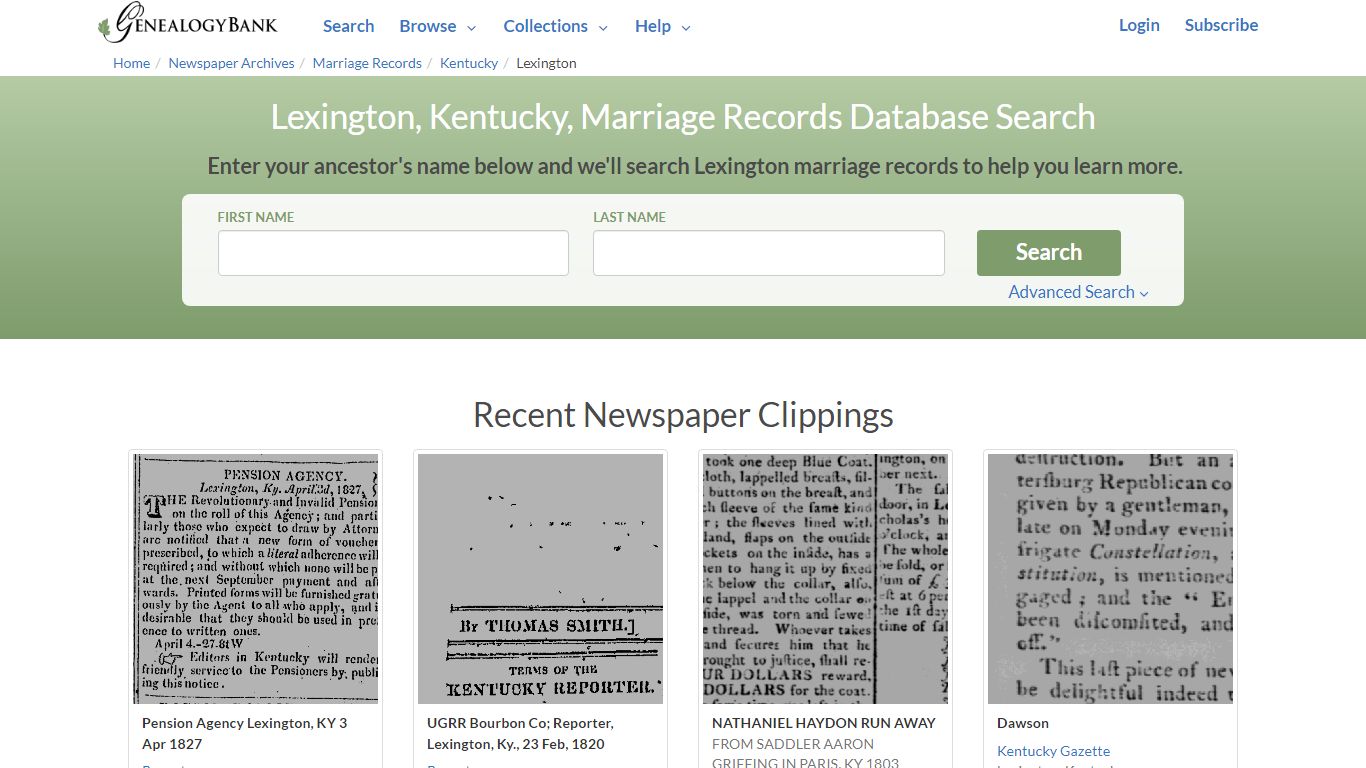
Task: Click the green Search button
Action: pyautogui.click(x=1048, y=253)
